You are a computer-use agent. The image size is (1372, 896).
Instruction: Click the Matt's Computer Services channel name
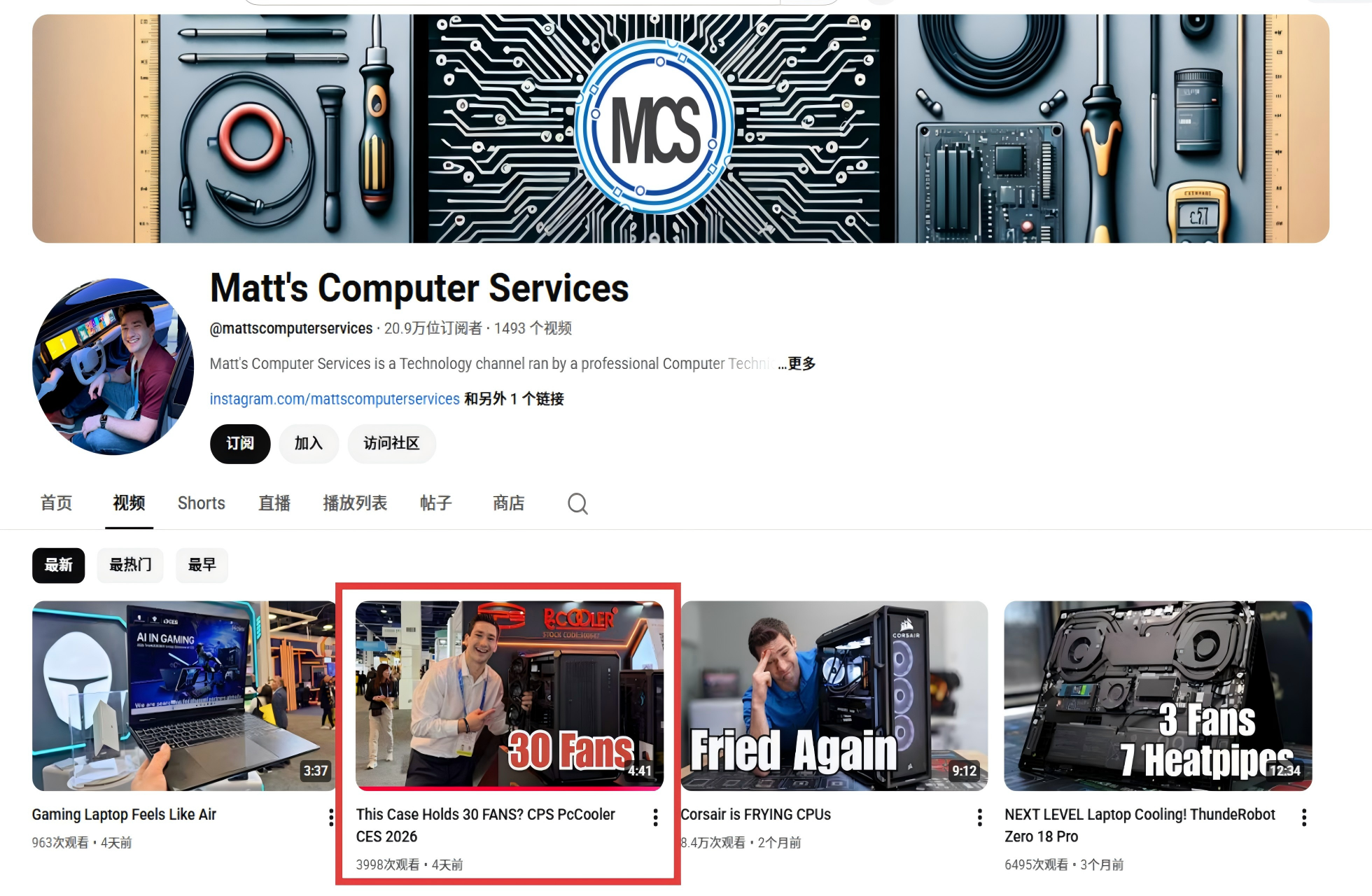coord(419,288)
